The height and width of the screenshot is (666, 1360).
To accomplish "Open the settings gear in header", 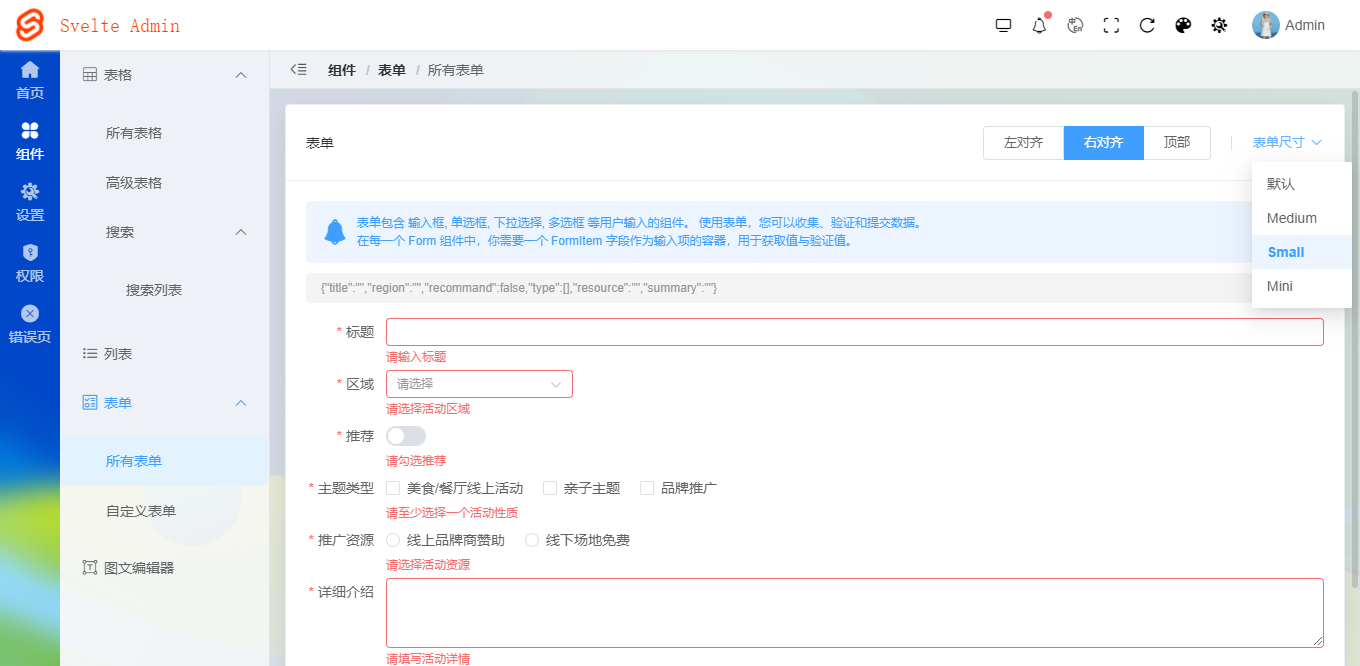I will (x=1219, y=26).
